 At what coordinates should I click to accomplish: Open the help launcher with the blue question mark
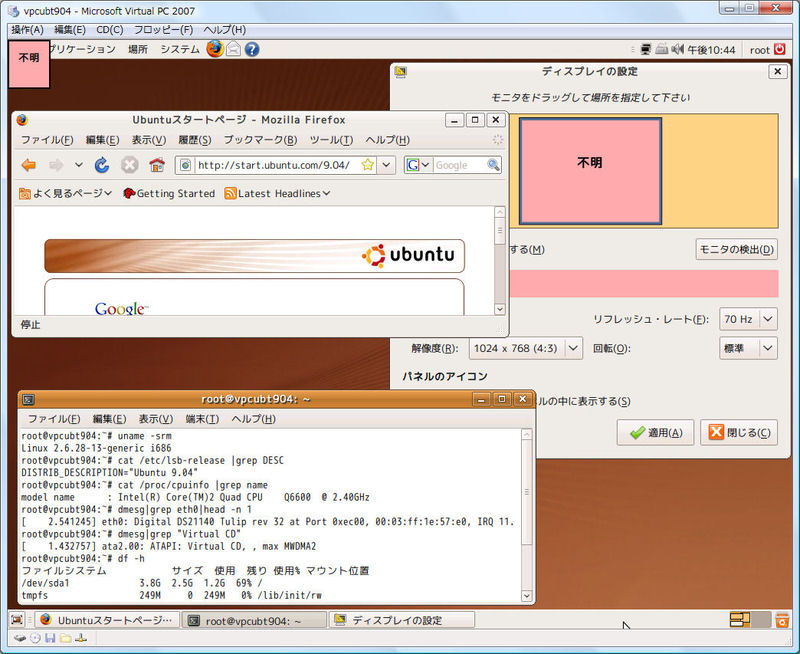pyautogui.click(x=252, y=49)
